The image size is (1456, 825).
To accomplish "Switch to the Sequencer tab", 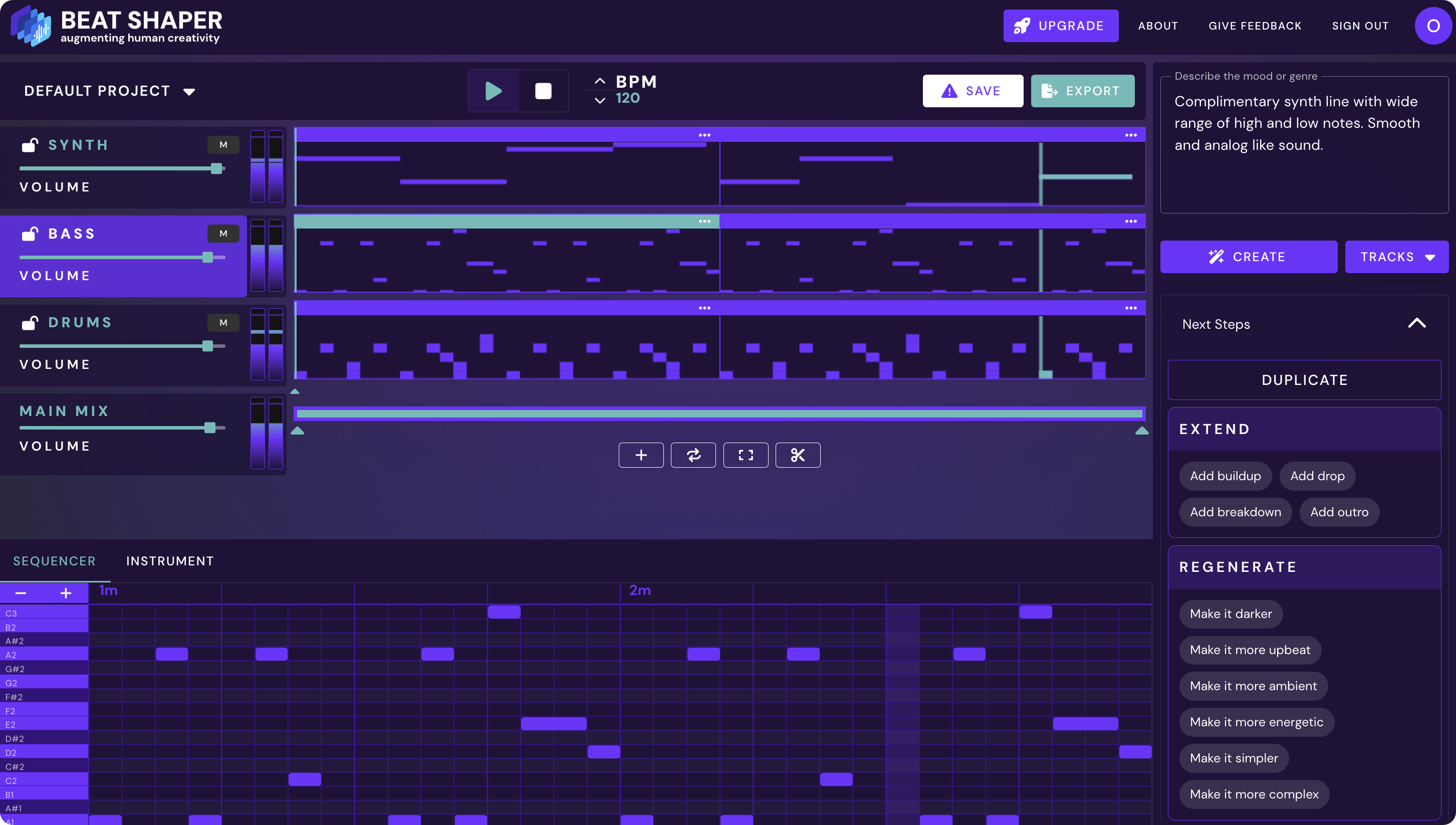I will [x=55, y=561].
